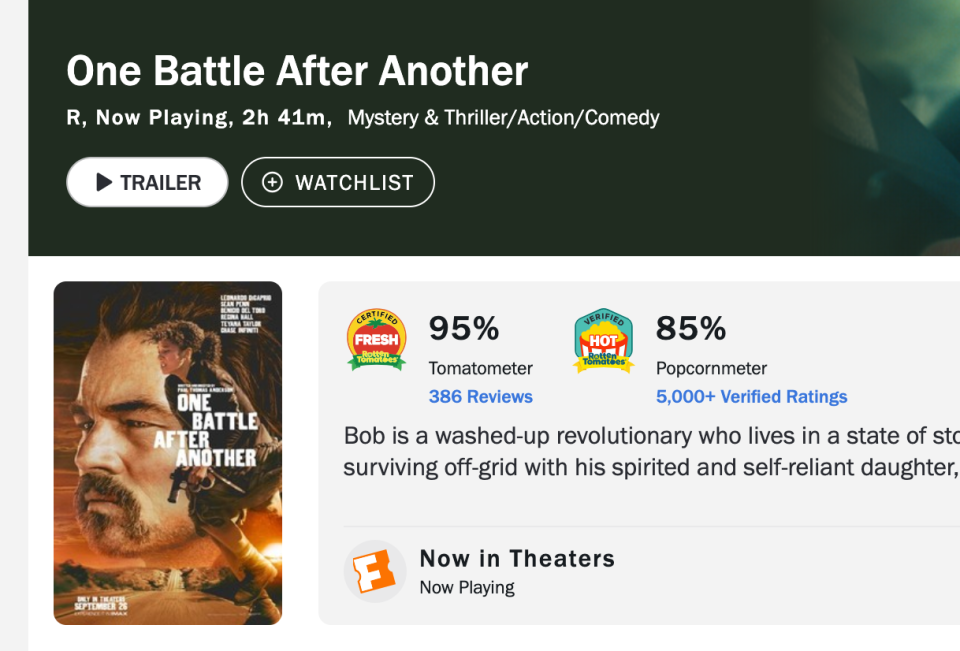Click the Verified Hot popcorn badge
Viewport: 960px width, 651px height.
603,341
